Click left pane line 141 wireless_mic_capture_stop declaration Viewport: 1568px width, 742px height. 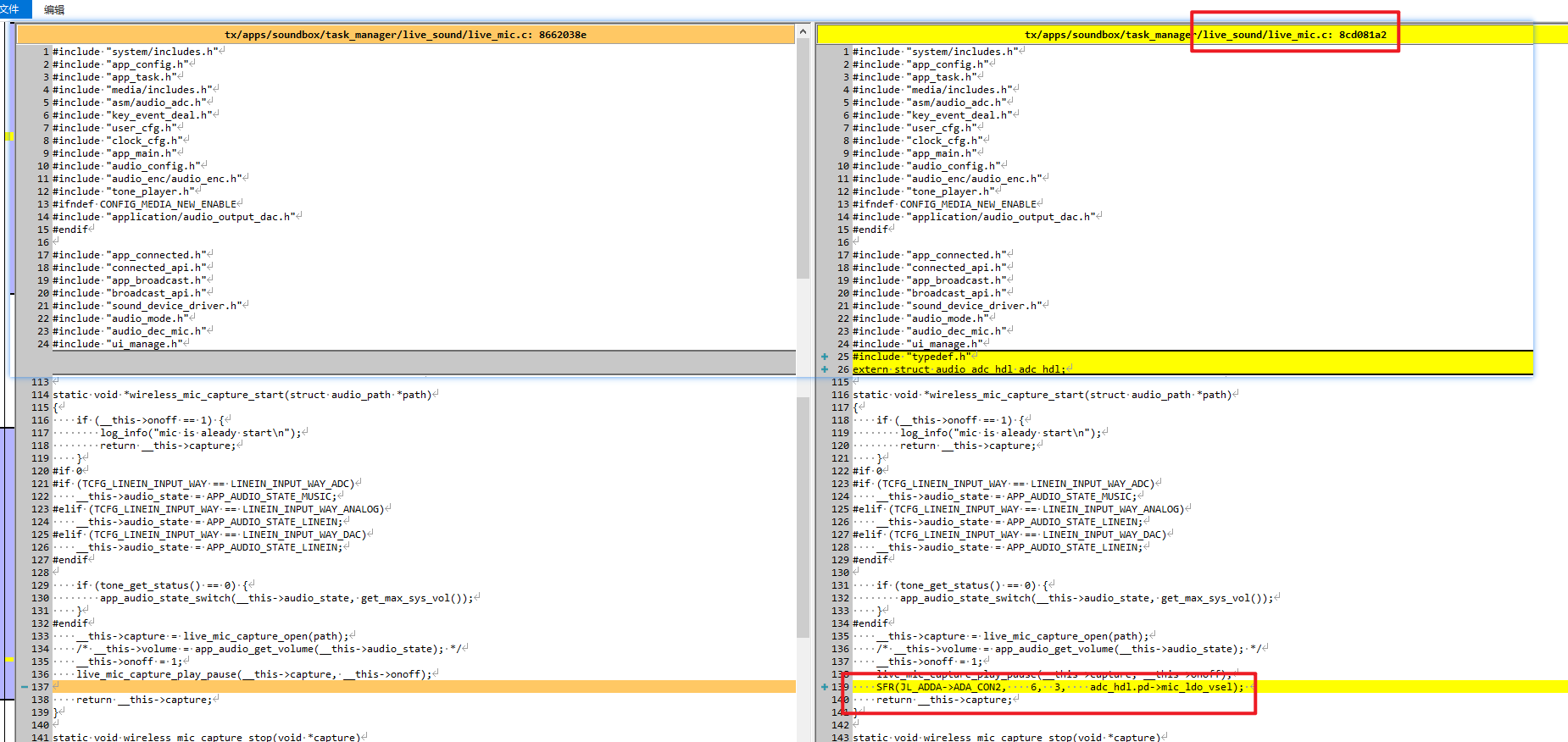tap(207, 737)
